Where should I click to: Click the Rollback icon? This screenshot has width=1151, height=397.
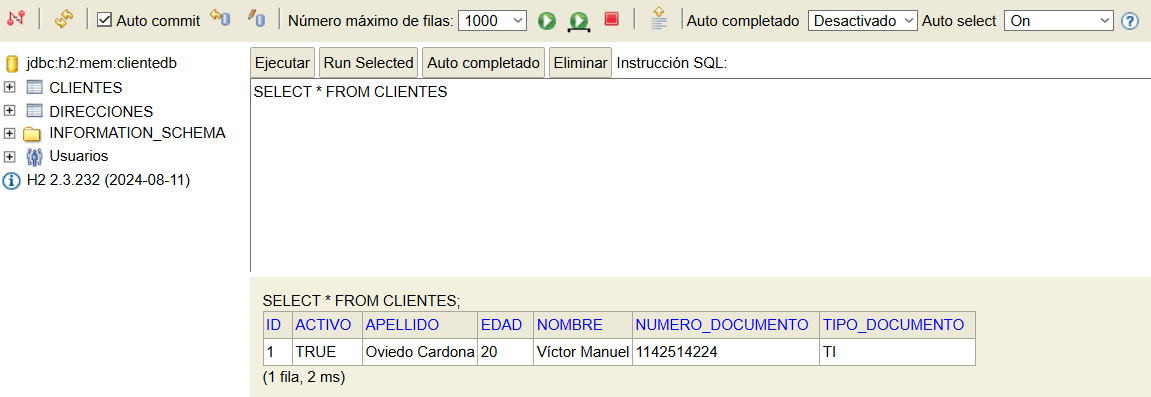pyautogui.click(x=219, y=18)
